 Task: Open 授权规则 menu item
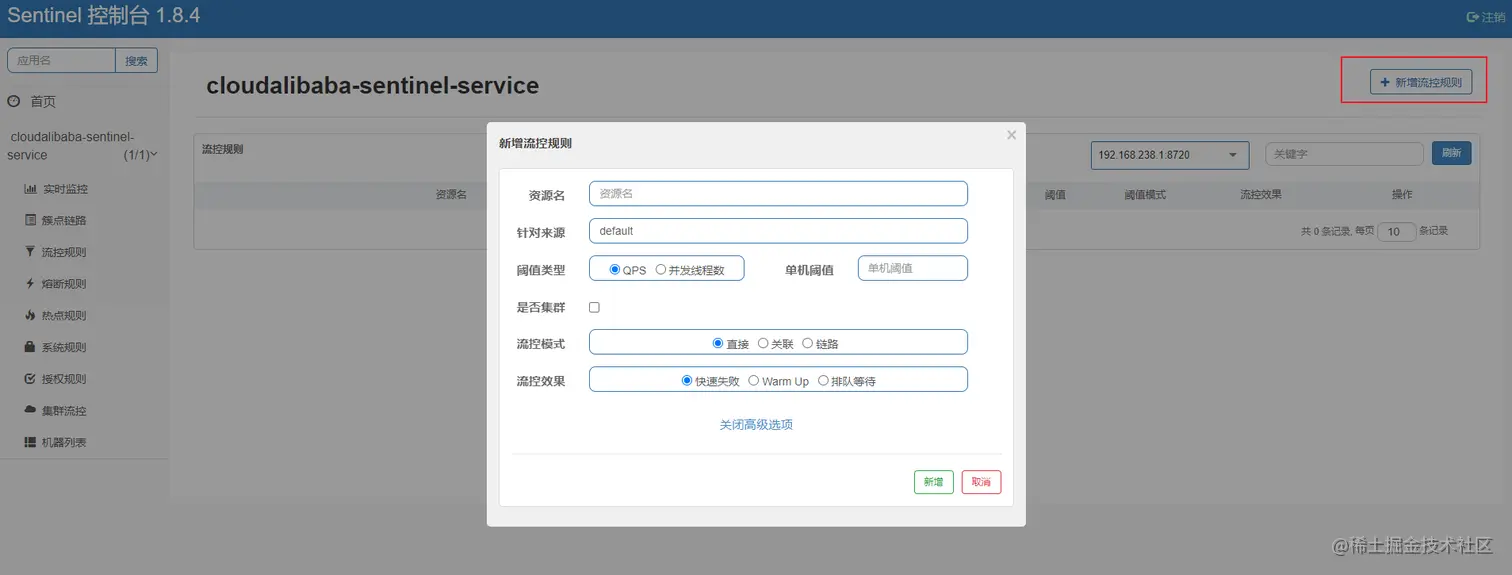pos(64,379)
